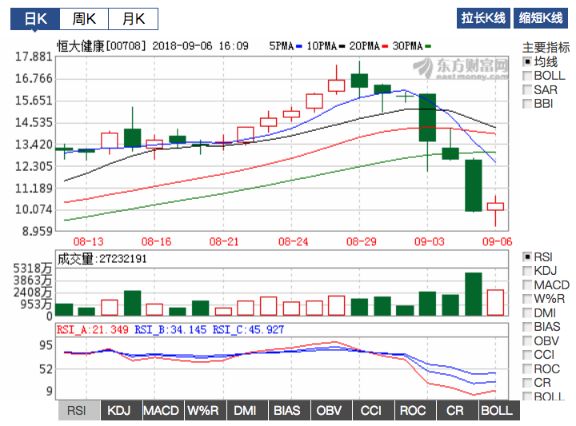This screenshot has width=576, height=426.
Task: Select the 均线 main indicator radio
Action: (x=527, y=62)
